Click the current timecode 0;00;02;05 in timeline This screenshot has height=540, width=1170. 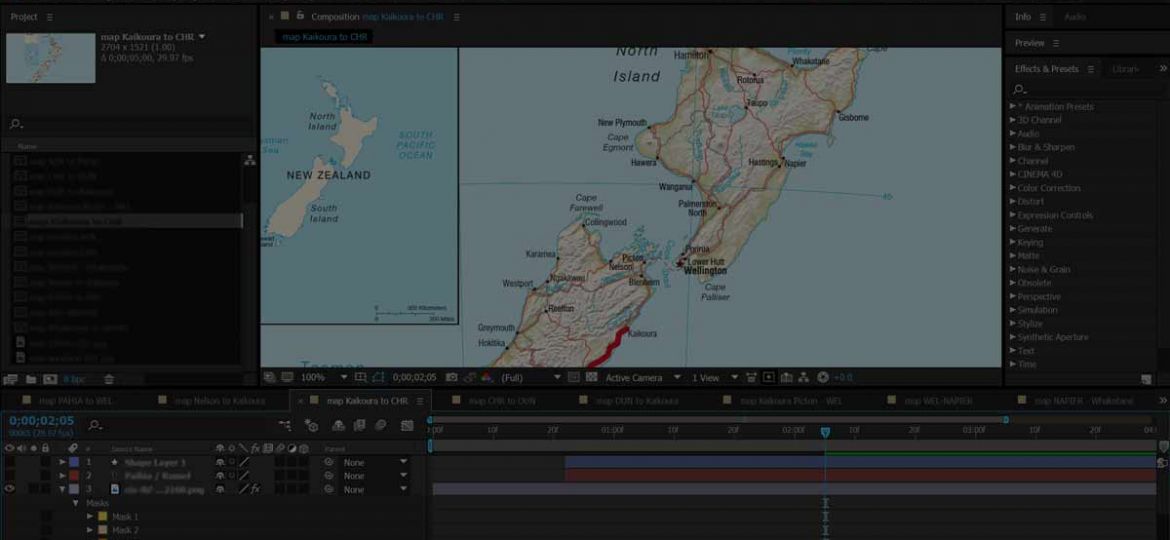point(41,421)
